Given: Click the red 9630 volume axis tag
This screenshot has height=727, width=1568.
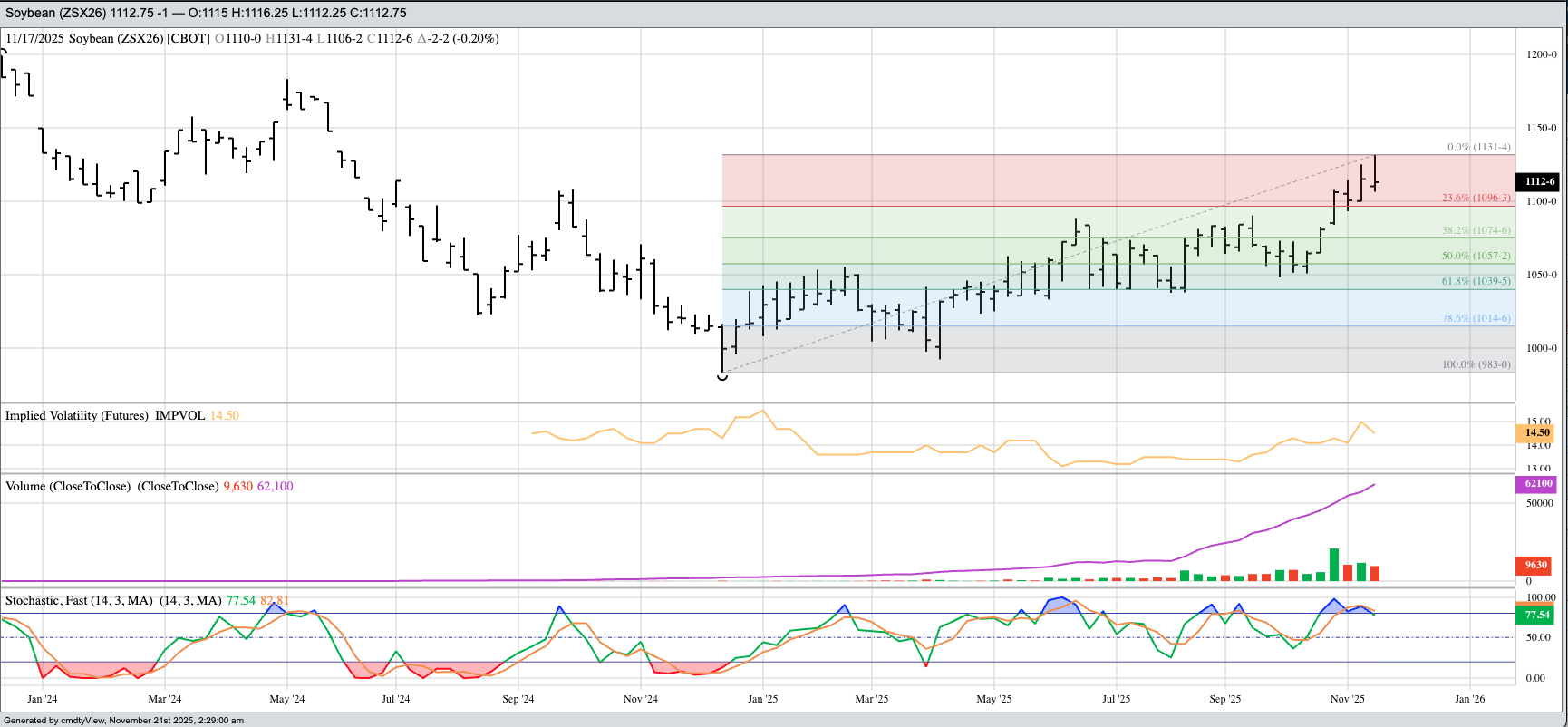Looking at the screenshot, I should pyautogui.click(x=1536, y=565).
